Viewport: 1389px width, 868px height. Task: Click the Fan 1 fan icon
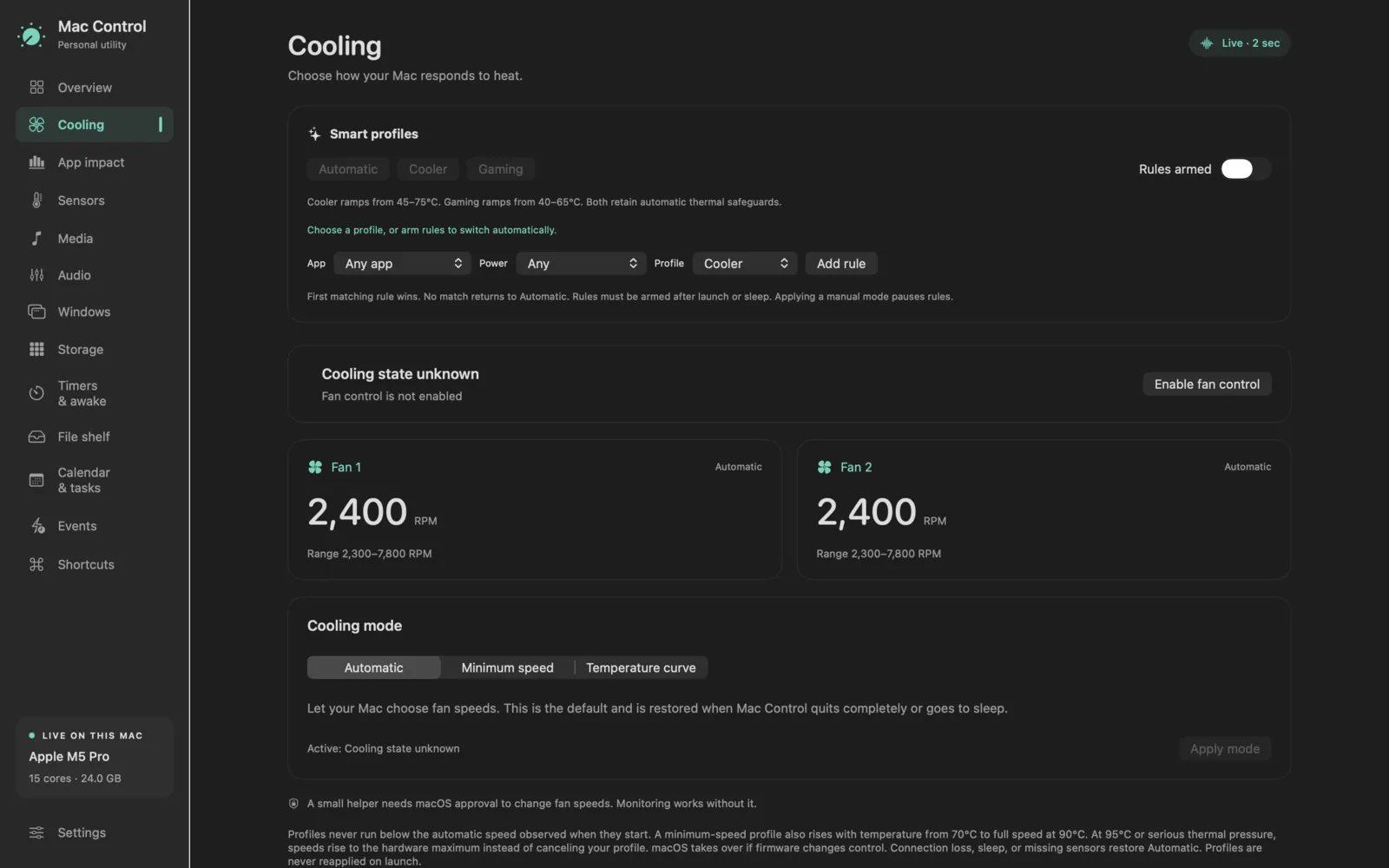click(315, 467)
